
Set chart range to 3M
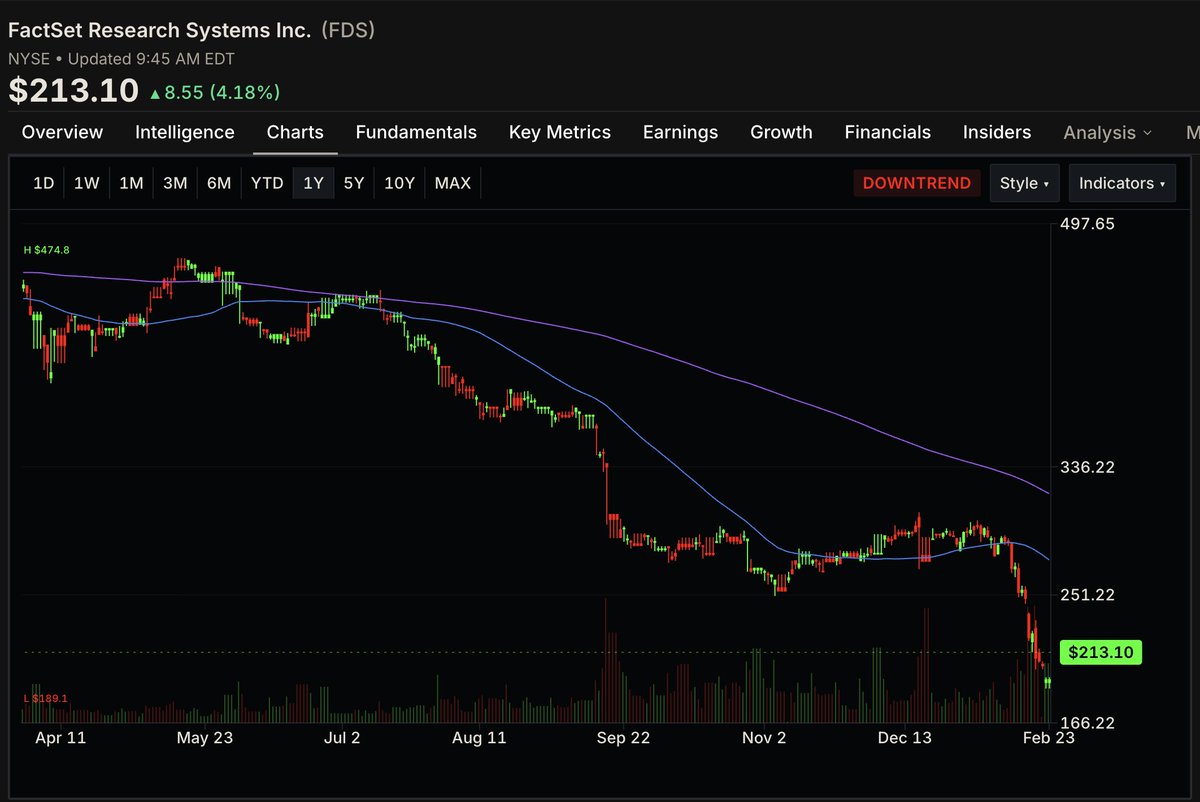tap(175, 183)
